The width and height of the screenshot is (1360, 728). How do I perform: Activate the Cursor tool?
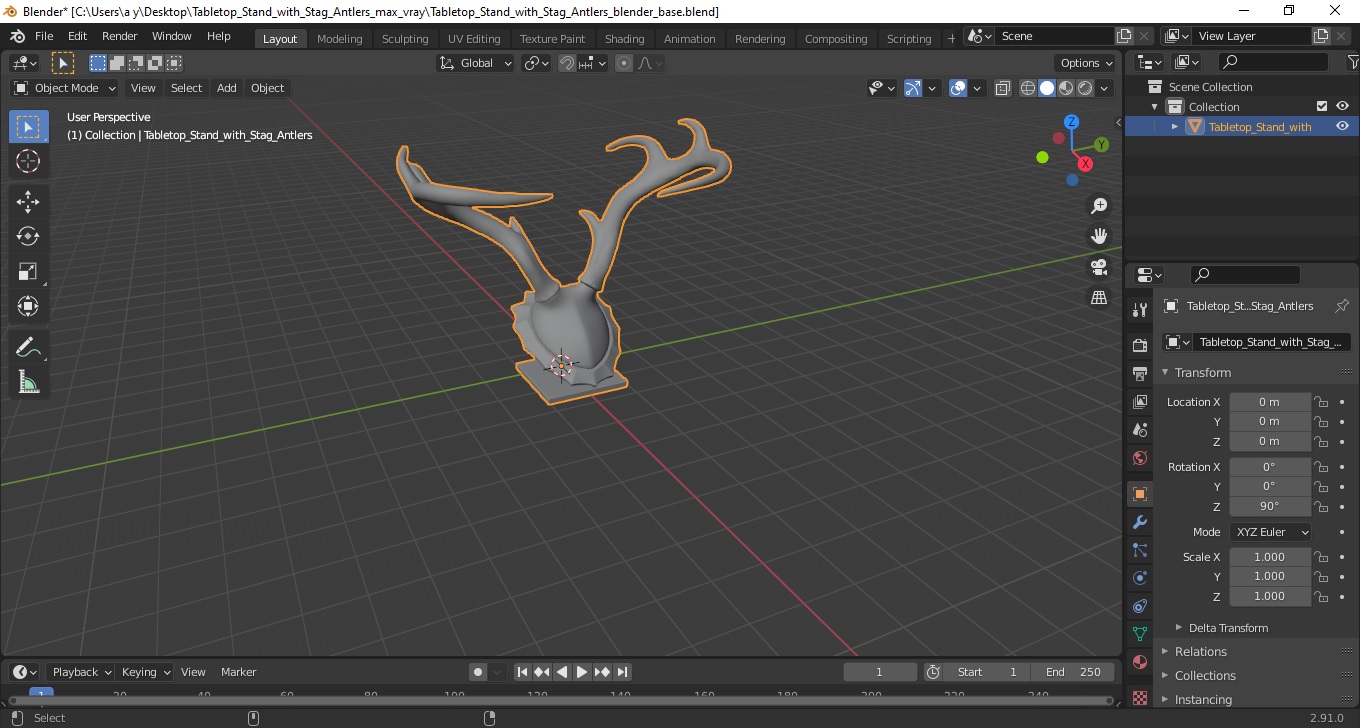pos(28,161)
